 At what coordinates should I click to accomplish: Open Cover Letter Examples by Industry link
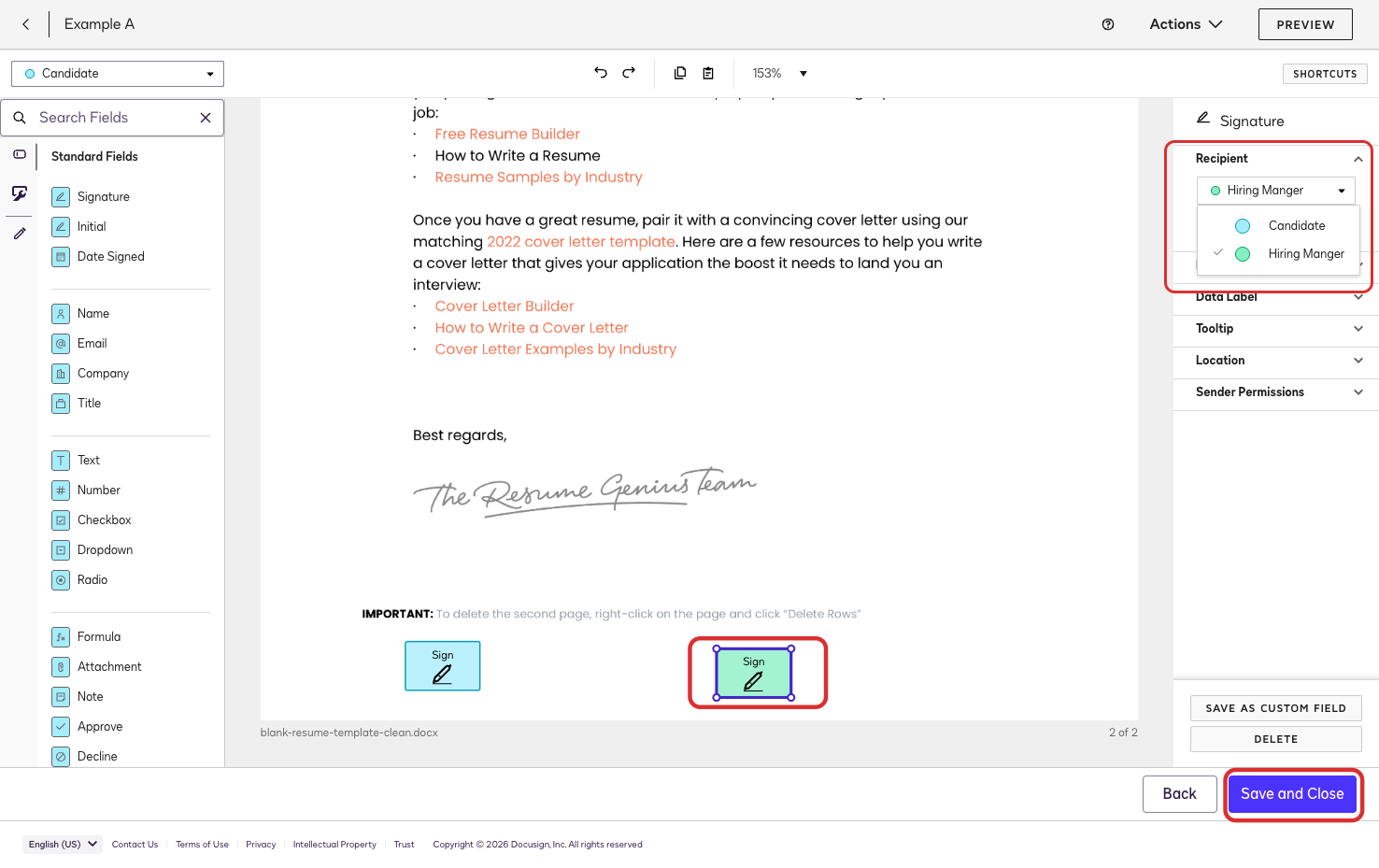pyautogui.click(x=556, y=349)
